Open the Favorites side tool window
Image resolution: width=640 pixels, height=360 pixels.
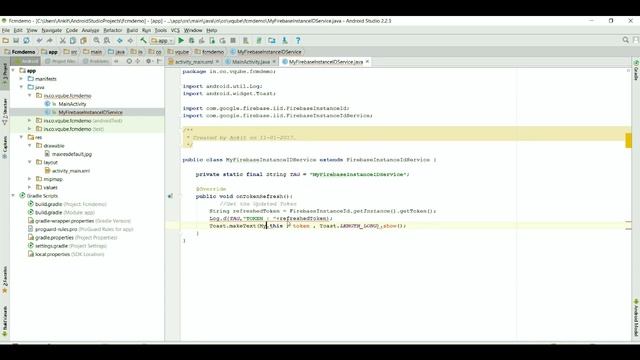tap(5, 280)
